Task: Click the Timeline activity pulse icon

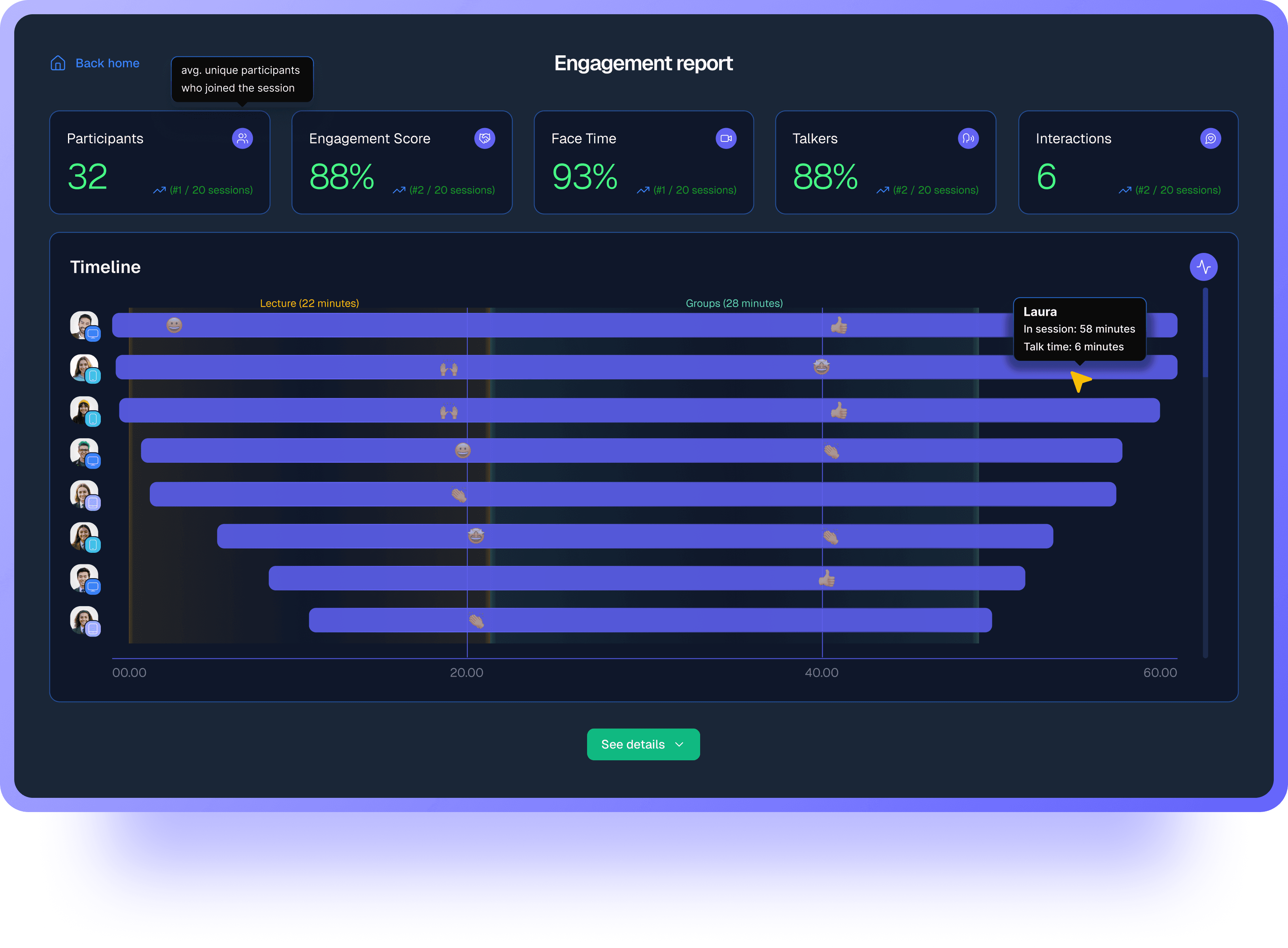Action: click(x=1203, y=267)
